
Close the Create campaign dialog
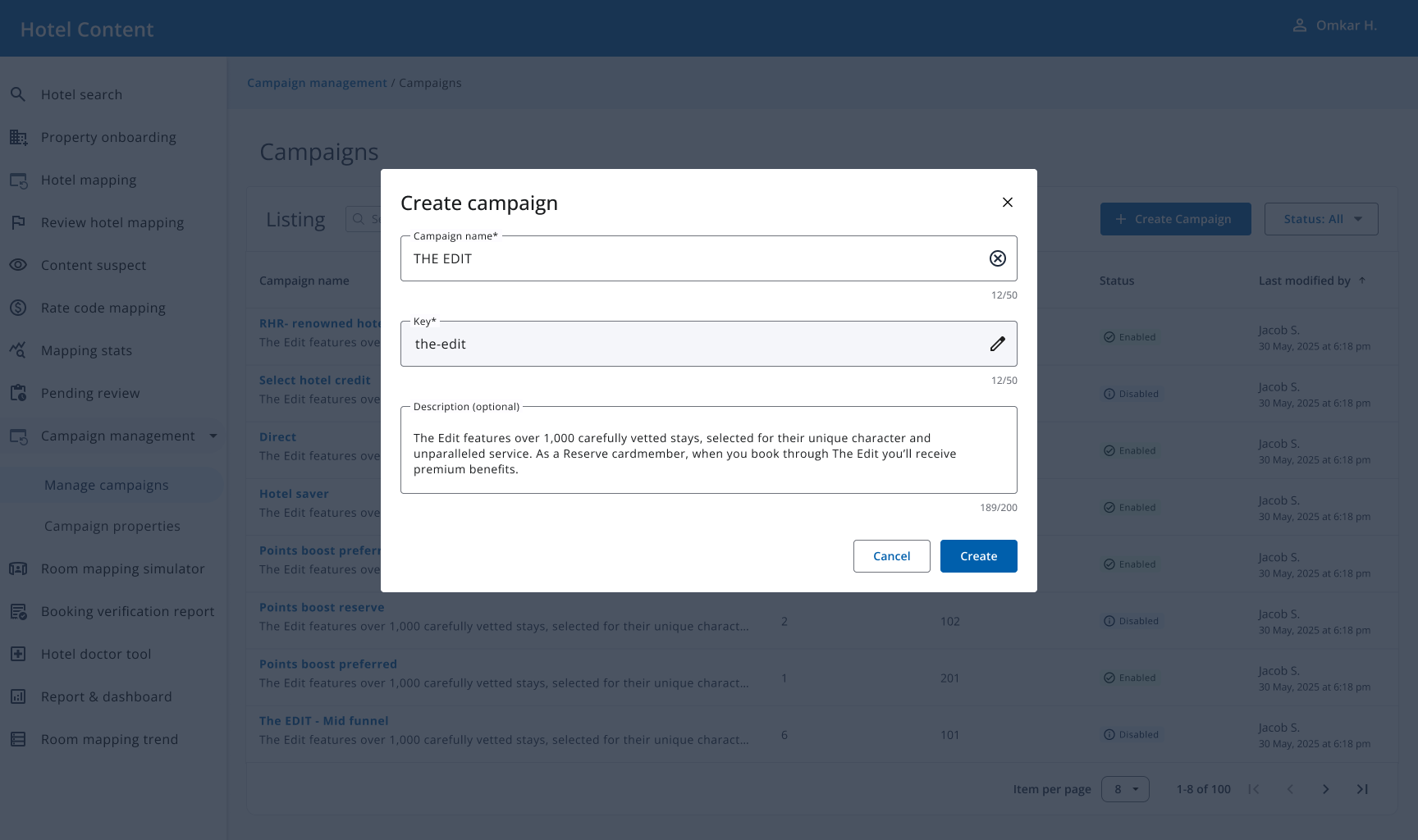(x=1008, y=203)
